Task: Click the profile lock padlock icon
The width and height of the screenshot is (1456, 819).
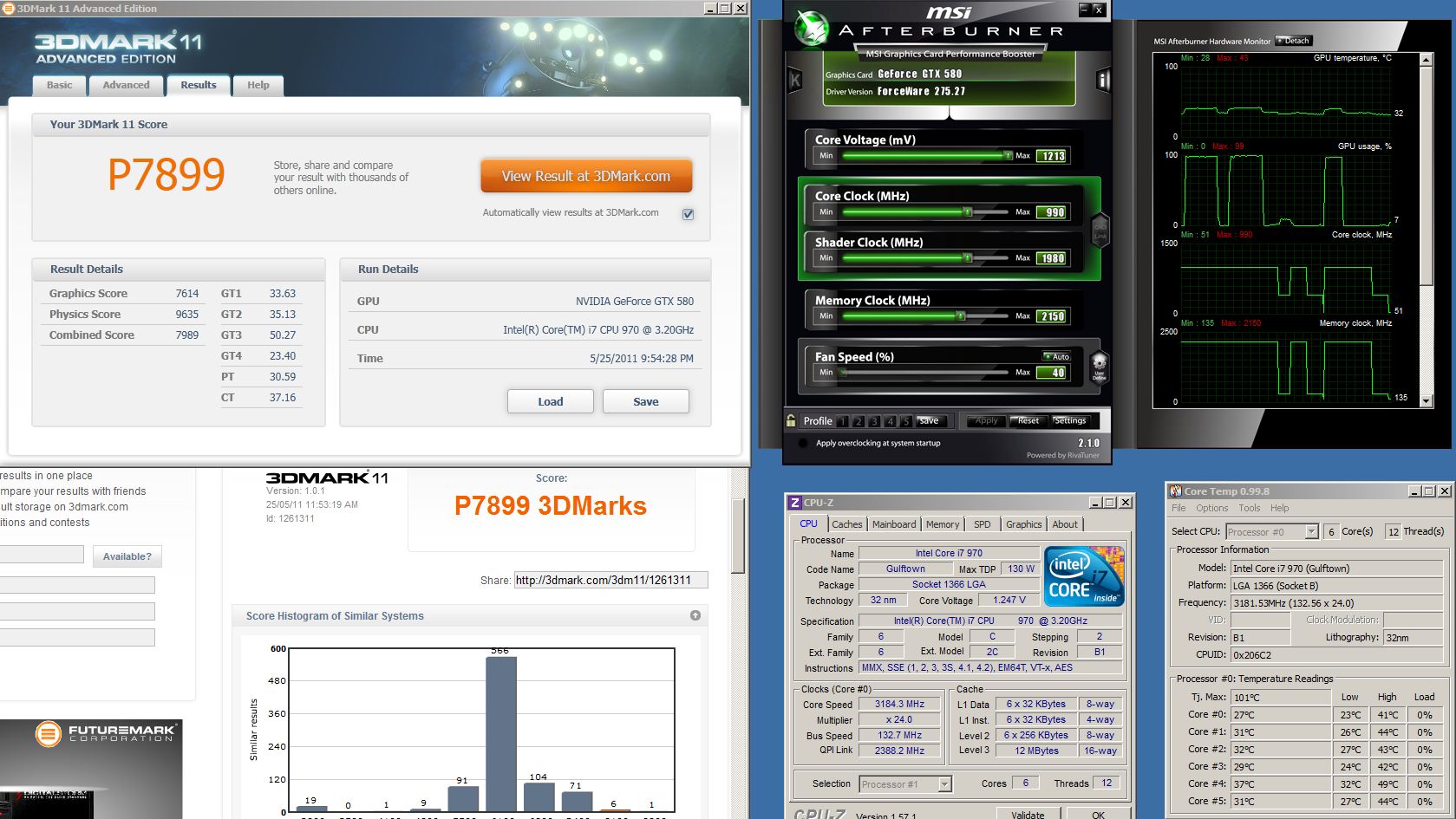Action: pyautogui.click(x=791, y=420)
